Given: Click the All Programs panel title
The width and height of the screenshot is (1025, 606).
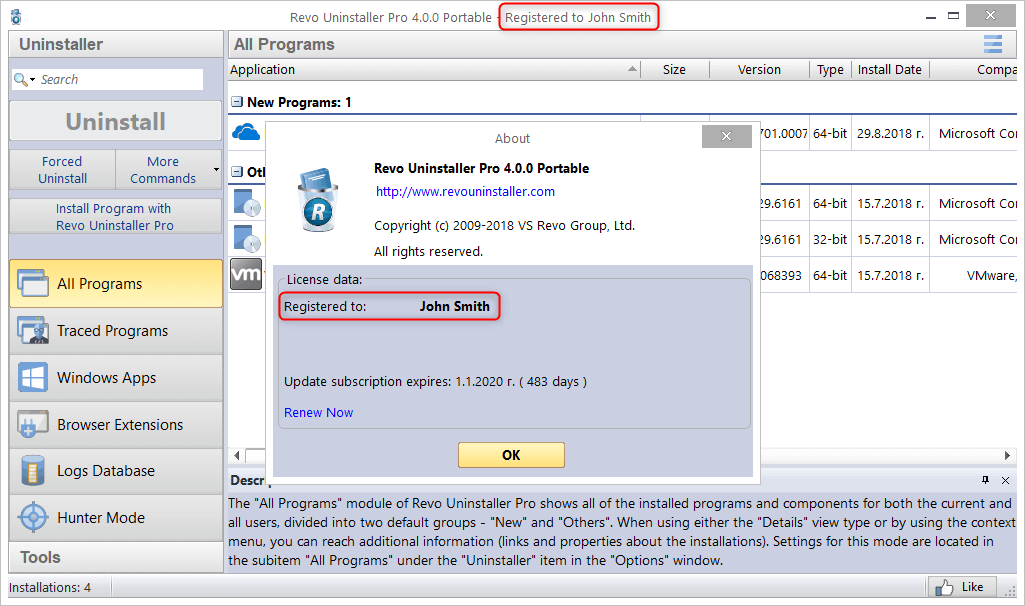Looking at the screenshot, I should [x=284, y=44].
